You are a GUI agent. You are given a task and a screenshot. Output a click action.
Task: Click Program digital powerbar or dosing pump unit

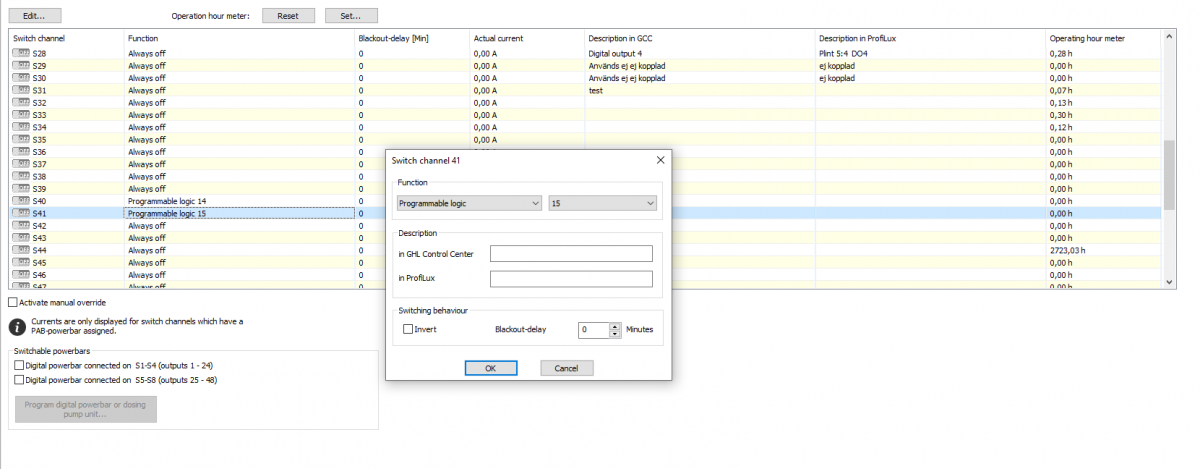(85, 409)
